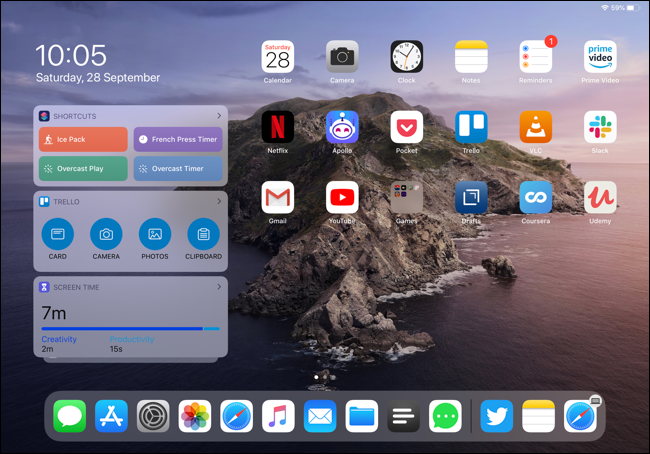Tap the Saturday, 28 September date text
Viewport: 650px width, 454px height.
[98, 78]
